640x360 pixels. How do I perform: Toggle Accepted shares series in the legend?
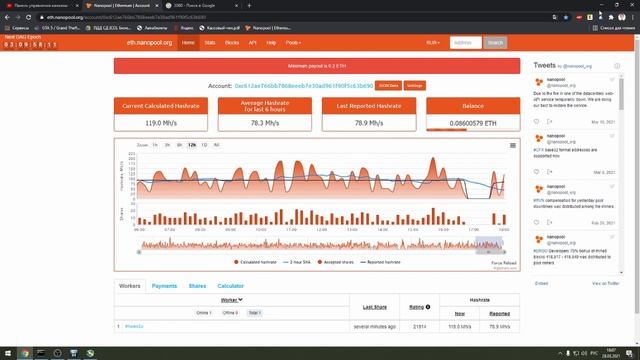(336, 262)
